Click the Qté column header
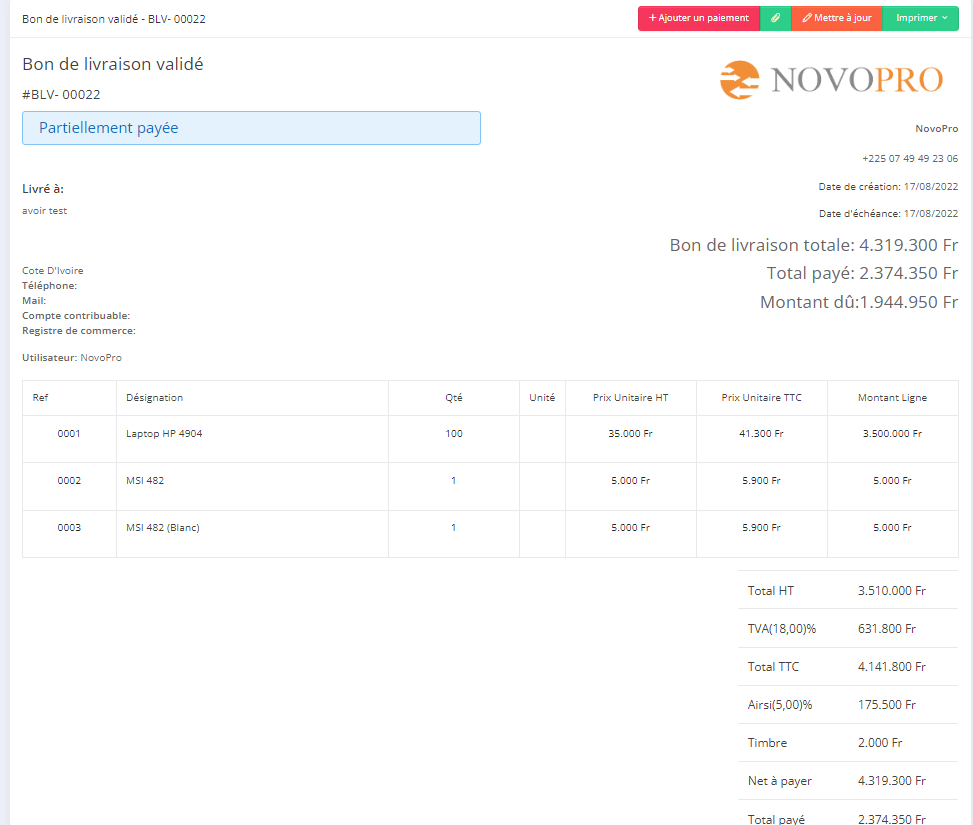Viewport: 973px width, 825px height. (453, 398)
